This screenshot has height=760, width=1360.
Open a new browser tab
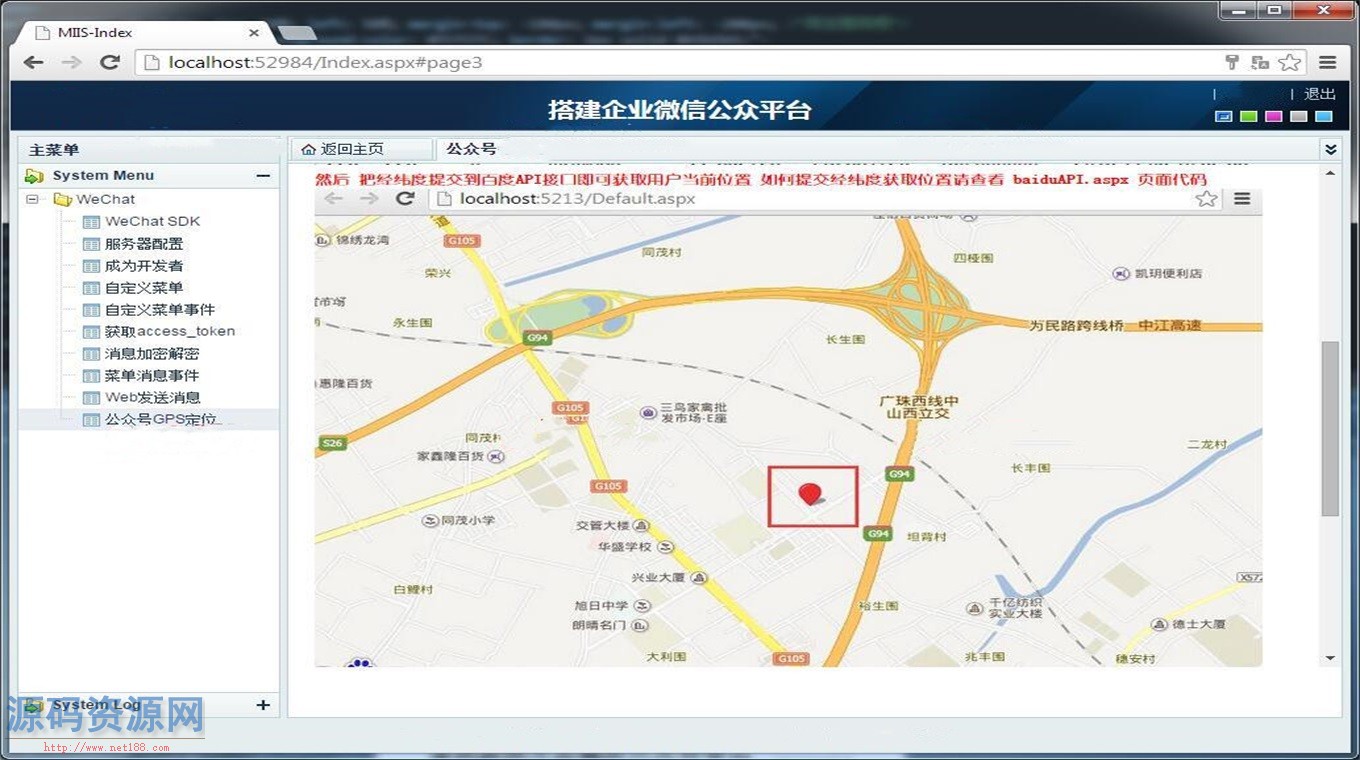pyautogui.click(x=297, y=33)
